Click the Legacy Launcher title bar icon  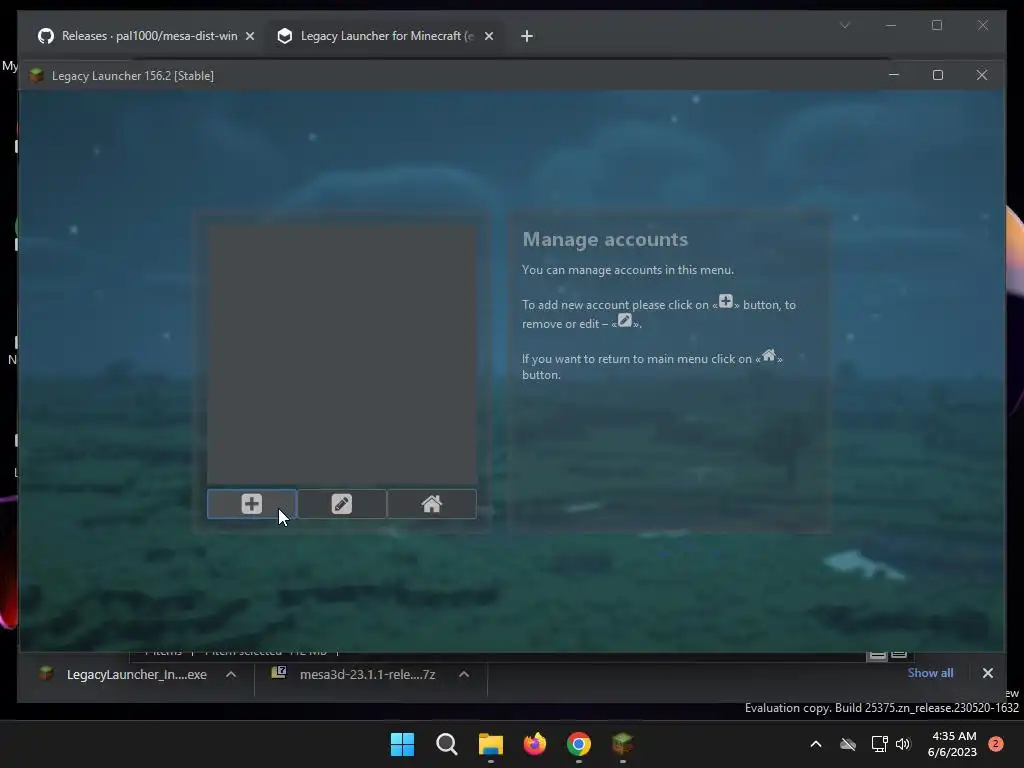[37, 75]
